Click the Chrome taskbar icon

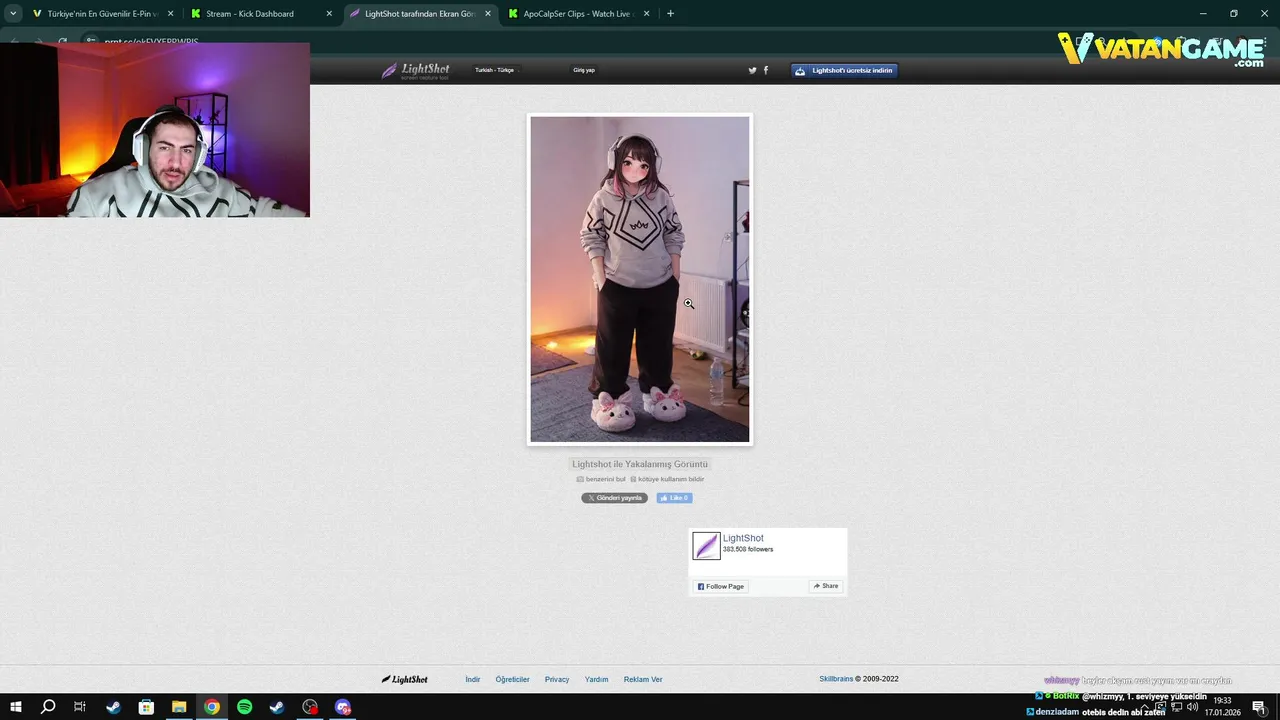pyautogui.click(x=212, y=707)
